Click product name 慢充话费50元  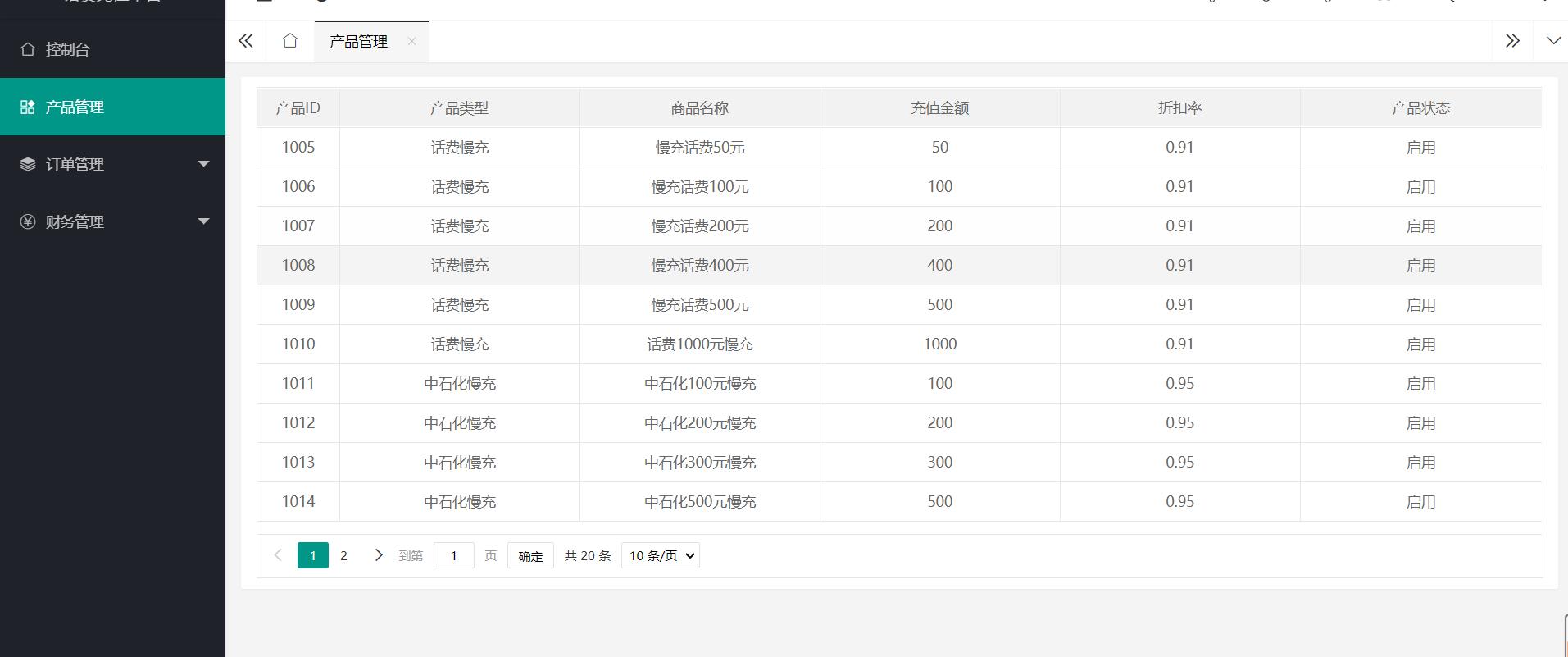pyautogui.click(x=700, y=148)
